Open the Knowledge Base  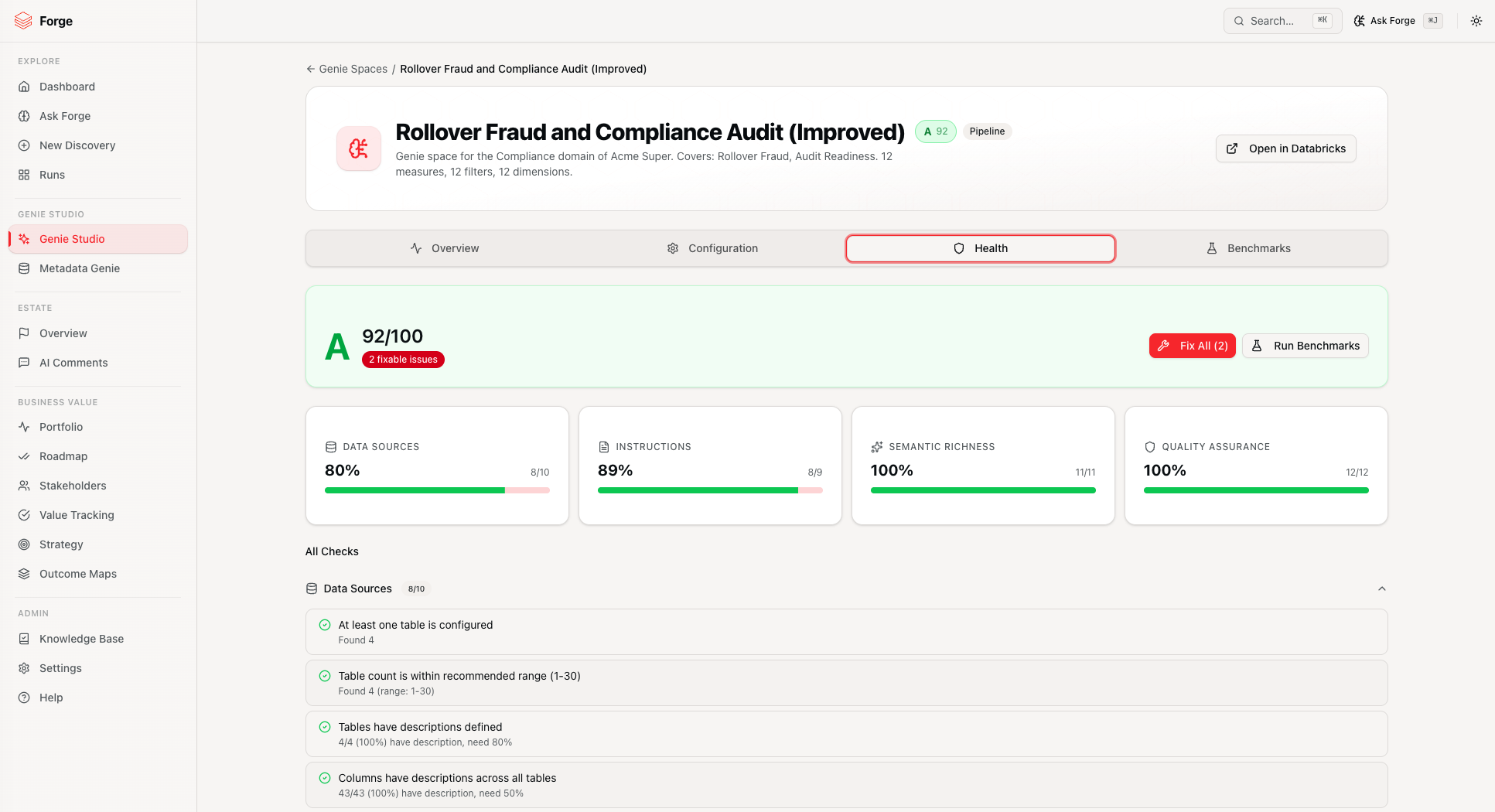(x=97, y=639)
